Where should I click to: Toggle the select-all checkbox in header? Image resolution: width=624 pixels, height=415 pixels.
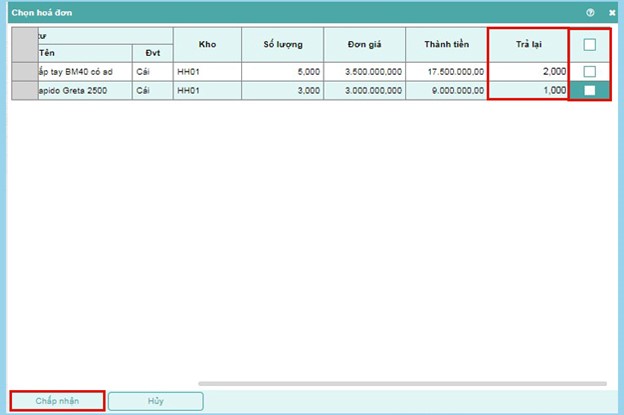(590, 44)
